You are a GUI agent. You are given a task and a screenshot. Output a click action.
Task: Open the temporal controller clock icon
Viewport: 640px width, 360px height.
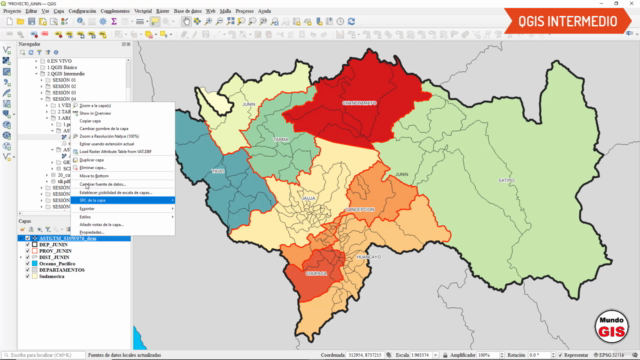pyautogui.click(x=340, y=22)
